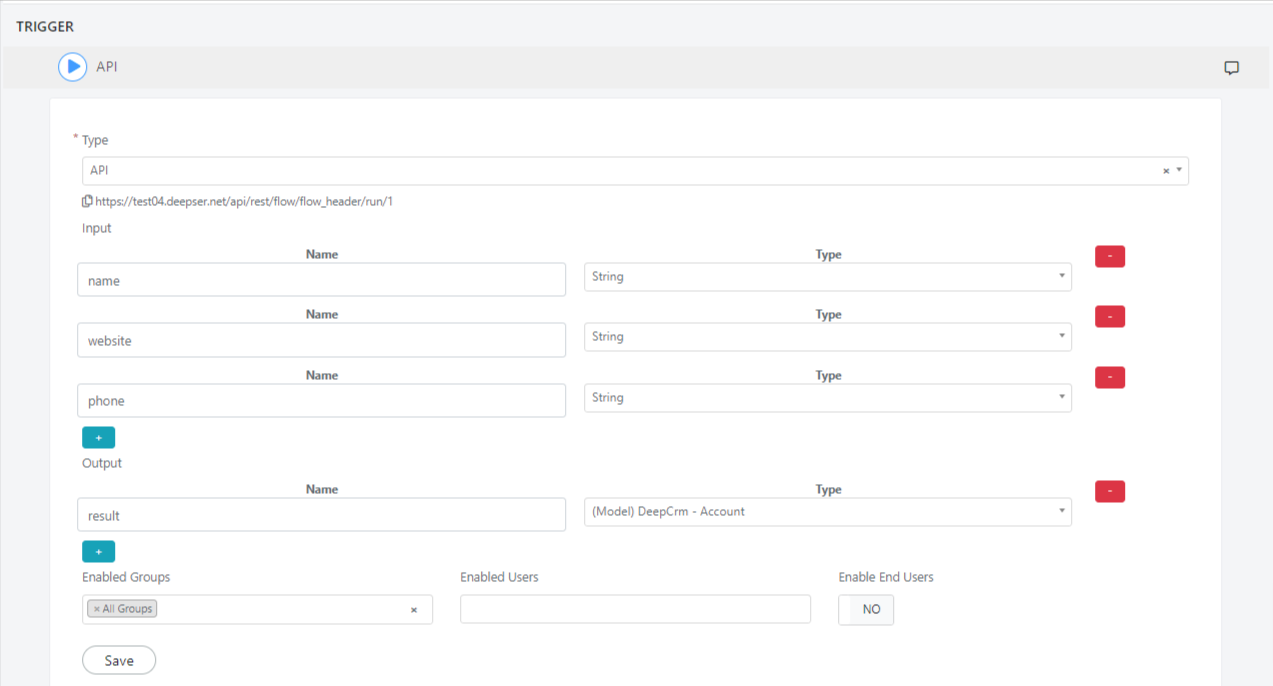Expand the Type dropdown for the website input
Image resolution: width=1273 pixels, height=686 pixels.
coord(828,337)
